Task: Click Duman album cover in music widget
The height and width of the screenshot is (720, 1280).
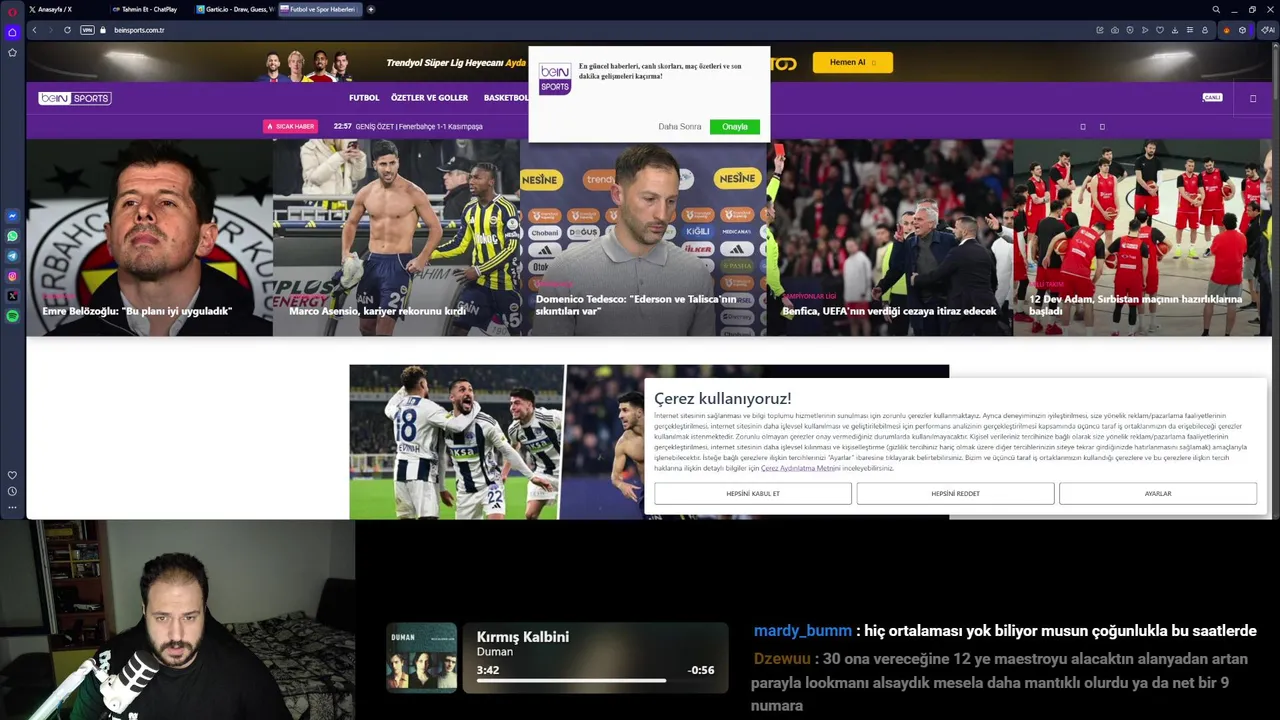Action: 422,657
